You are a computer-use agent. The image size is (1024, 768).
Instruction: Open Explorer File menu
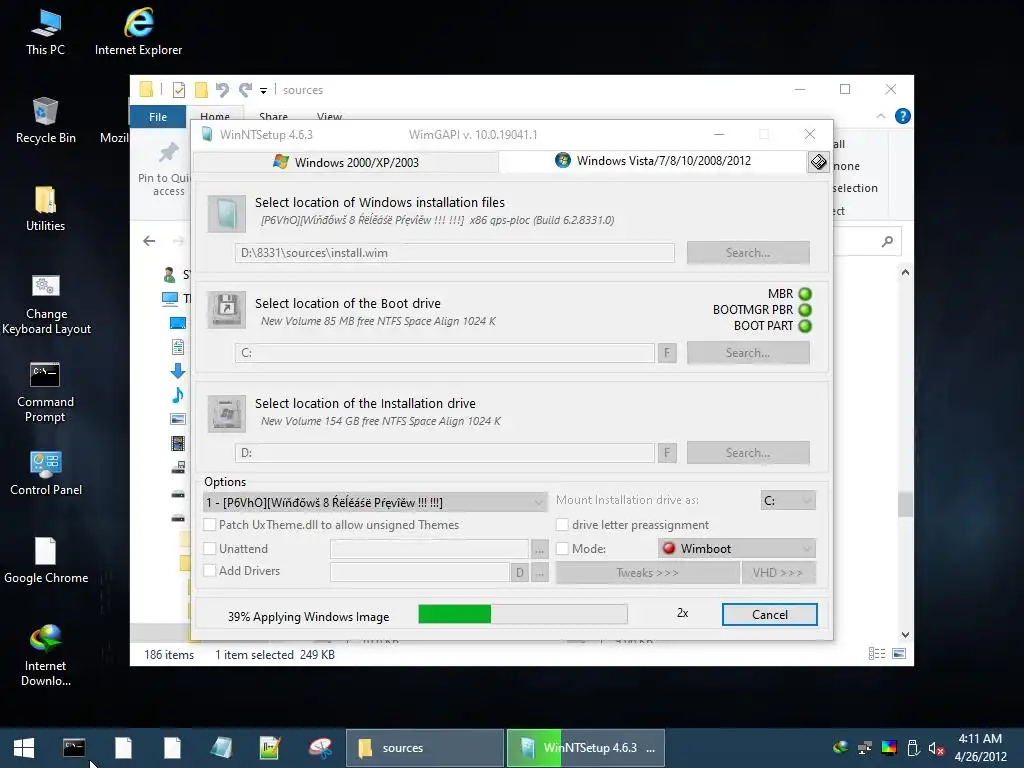pos(158,116)
